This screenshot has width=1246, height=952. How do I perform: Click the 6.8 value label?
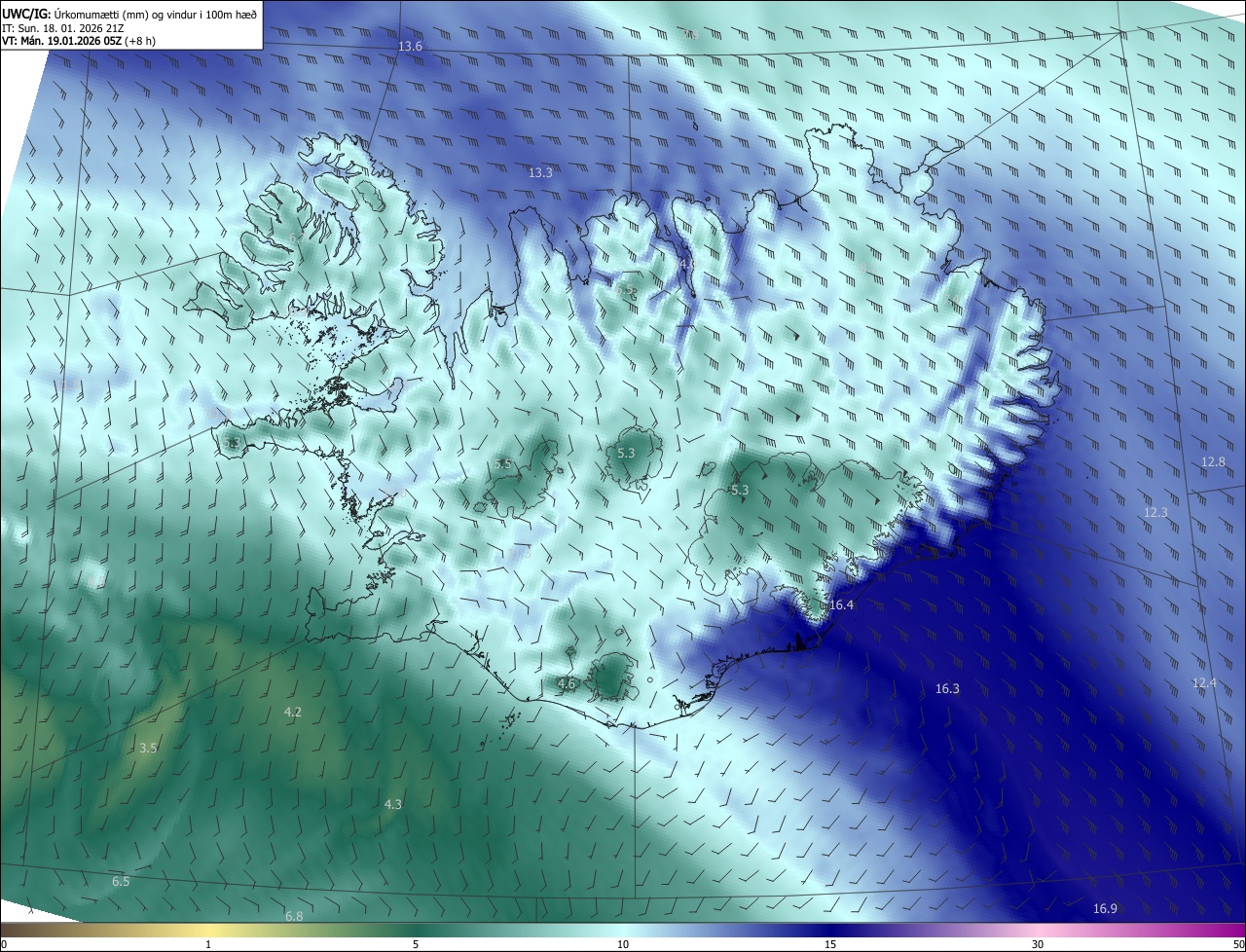coord(294,916)
